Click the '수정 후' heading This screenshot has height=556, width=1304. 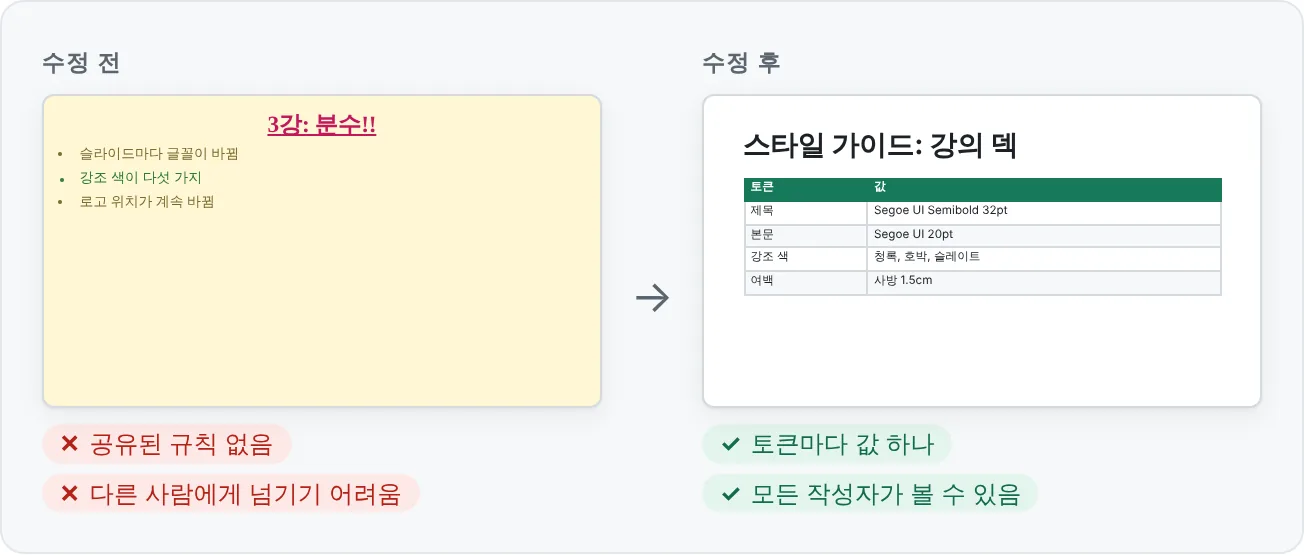741,63
